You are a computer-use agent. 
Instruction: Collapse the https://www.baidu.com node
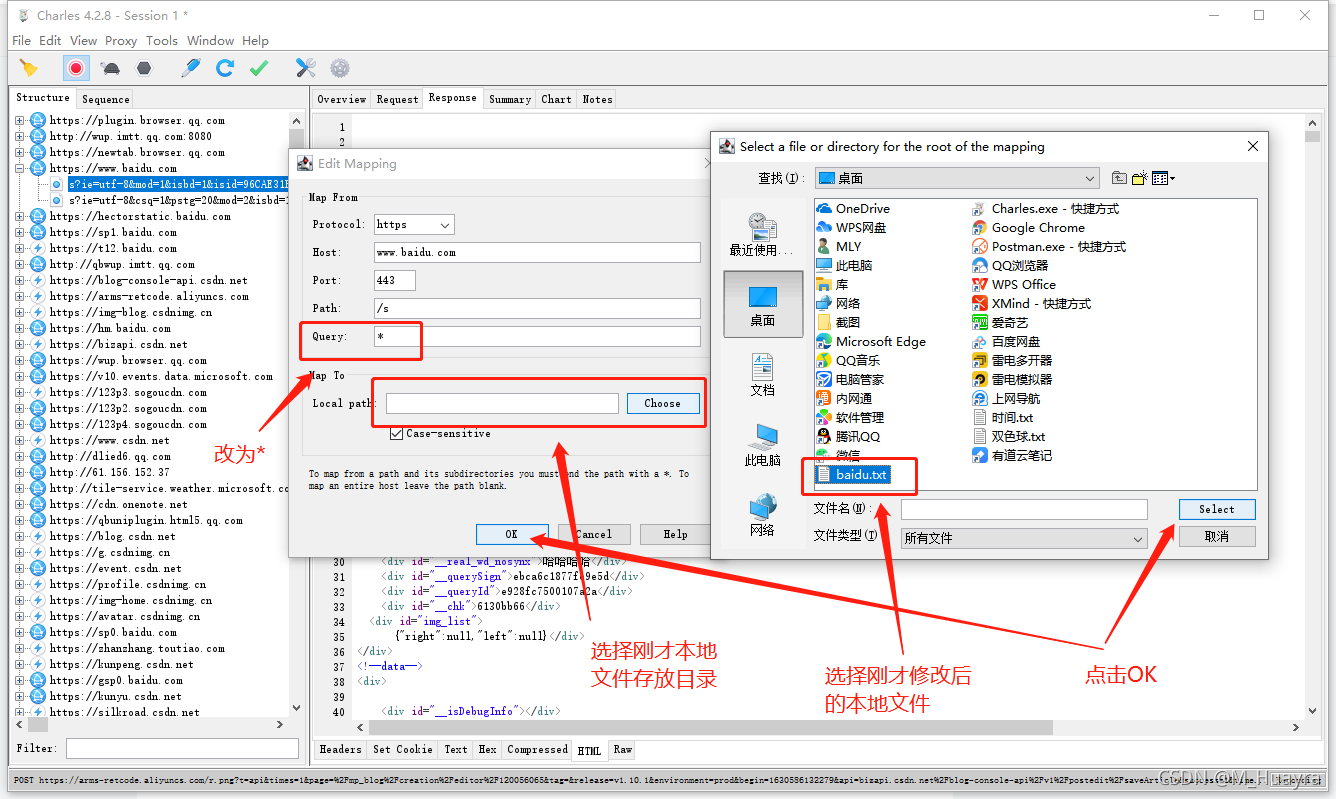pyautogui.click(x=20, y=168)
